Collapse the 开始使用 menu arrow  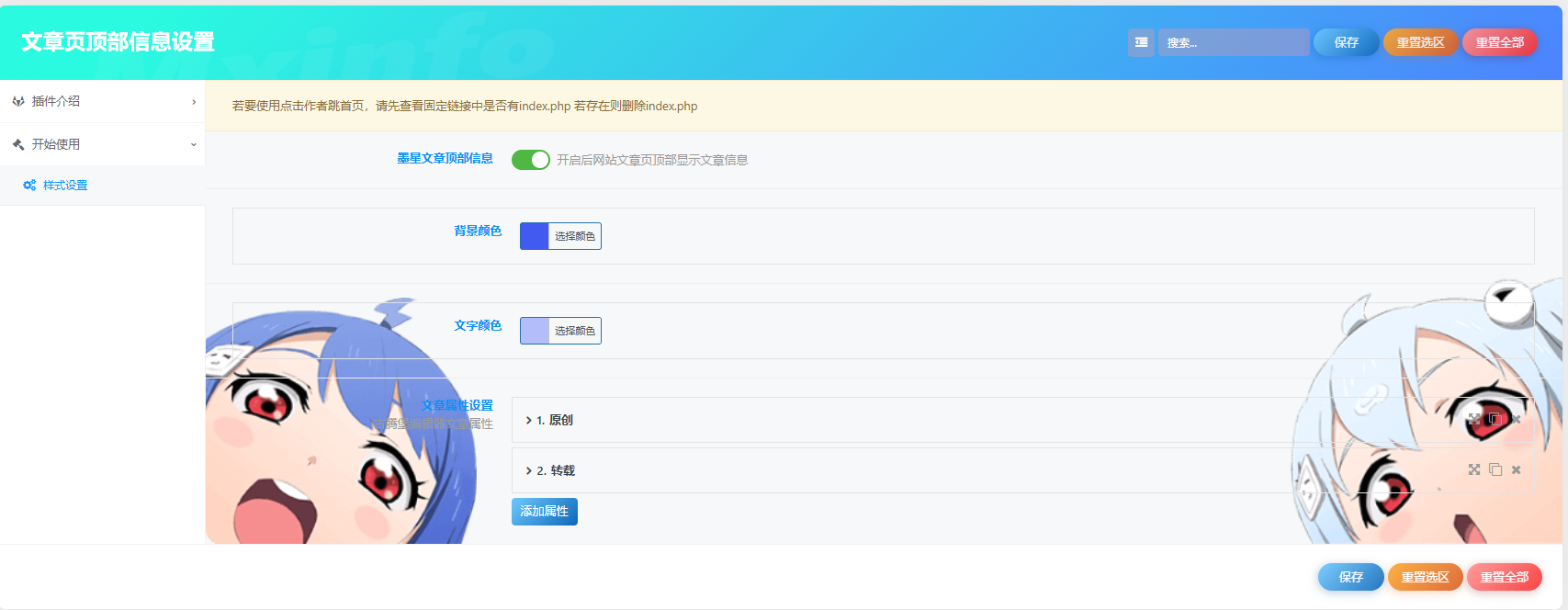[194, 145]
